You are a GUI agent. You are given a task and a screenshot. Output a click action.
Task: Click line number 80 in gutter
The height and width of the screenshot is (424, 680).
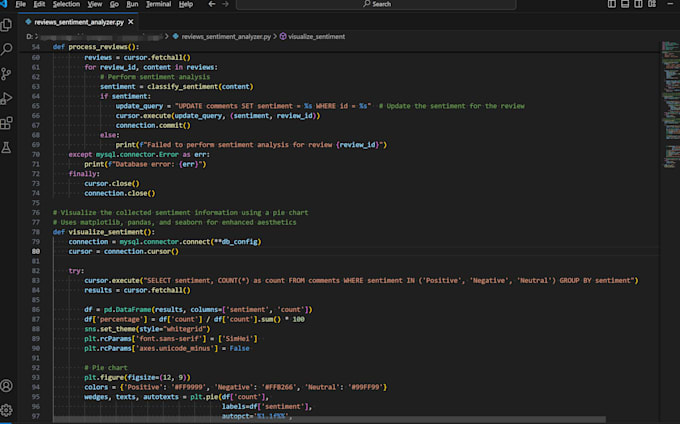pyautogui.click(x=36, y=251)
